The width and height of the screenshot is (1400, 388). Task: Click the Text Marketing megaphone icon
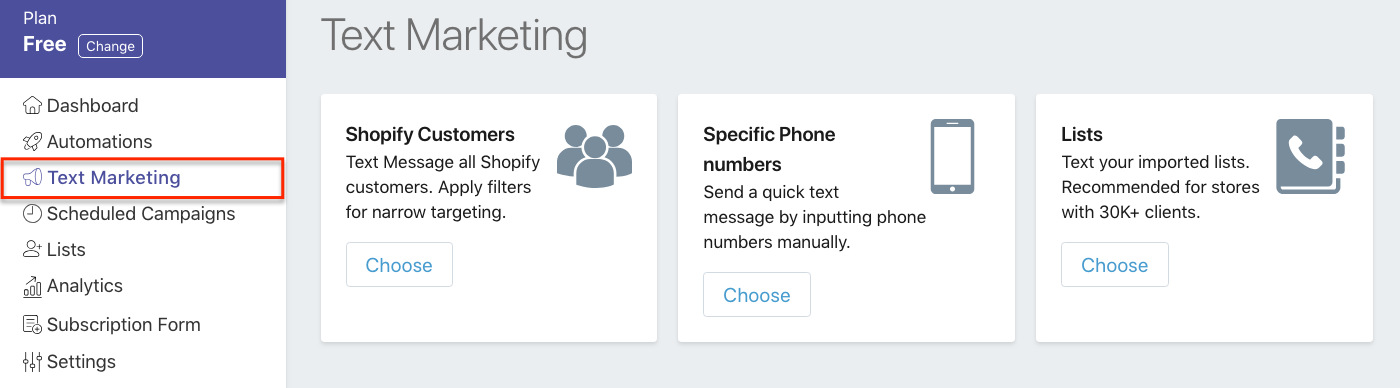33,178
